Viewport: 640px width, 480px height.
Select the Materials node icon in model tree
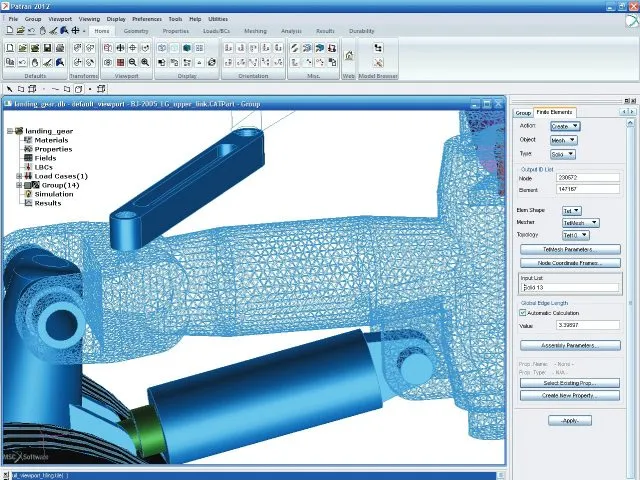(x=28, y=140)
